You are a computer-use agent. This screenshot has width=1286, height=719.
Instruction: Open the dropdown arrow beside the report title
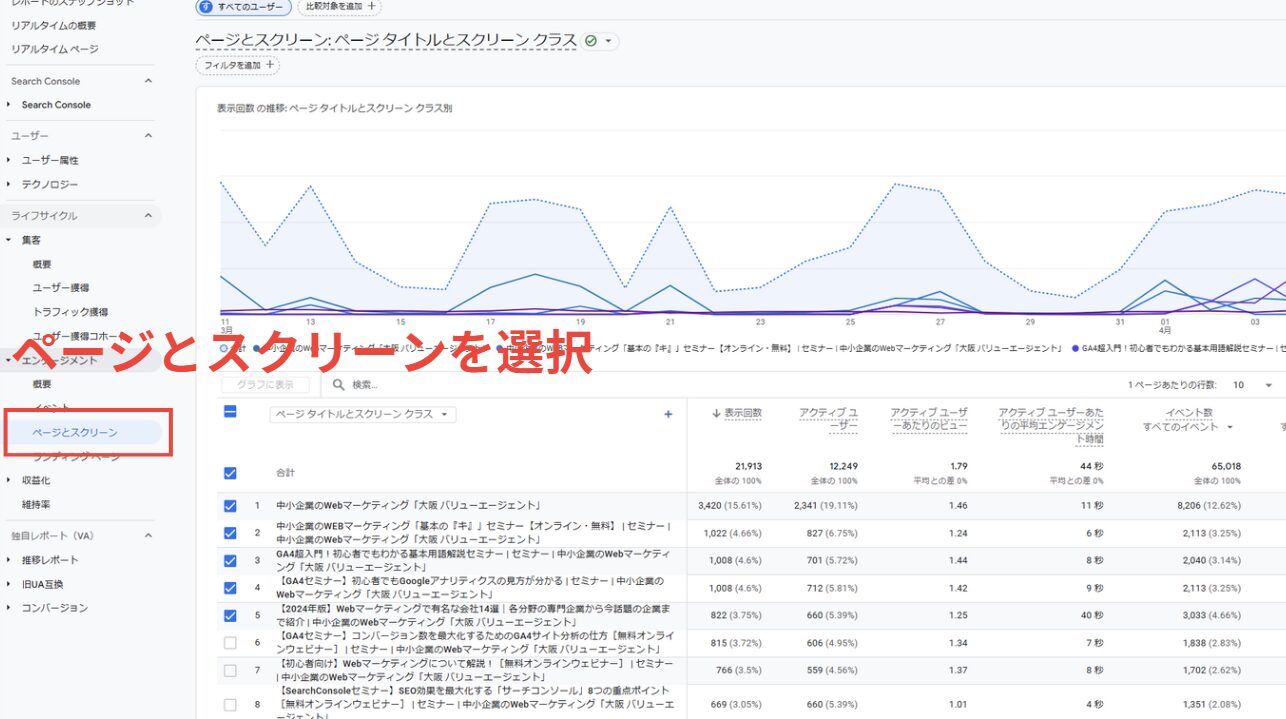pyautogui.click(x=607, y=42)
